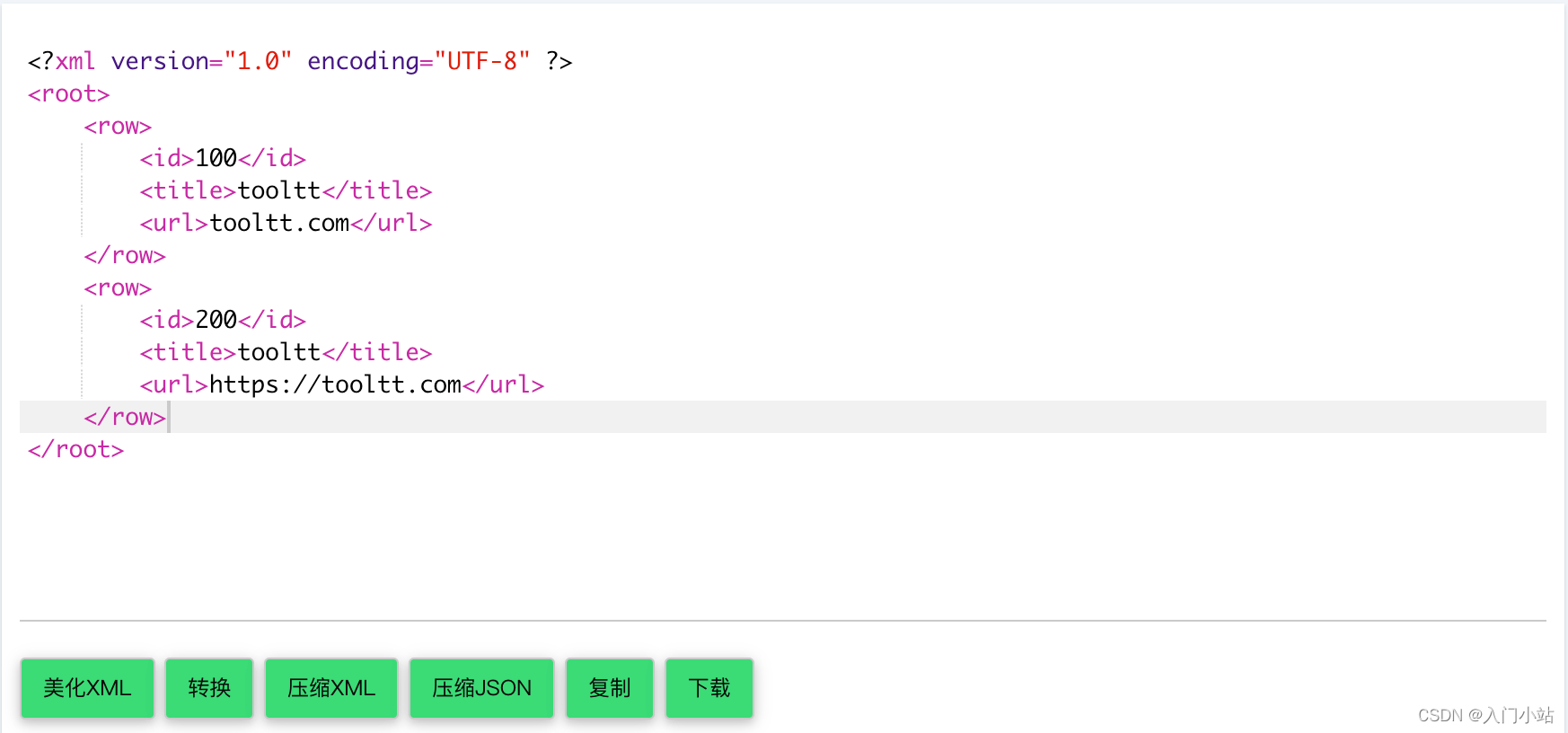The width and height of the screenshot is (1568, 733).
Task: Click the second opening <row> tag
Action: pyautogui.click(x=118, y=288)
